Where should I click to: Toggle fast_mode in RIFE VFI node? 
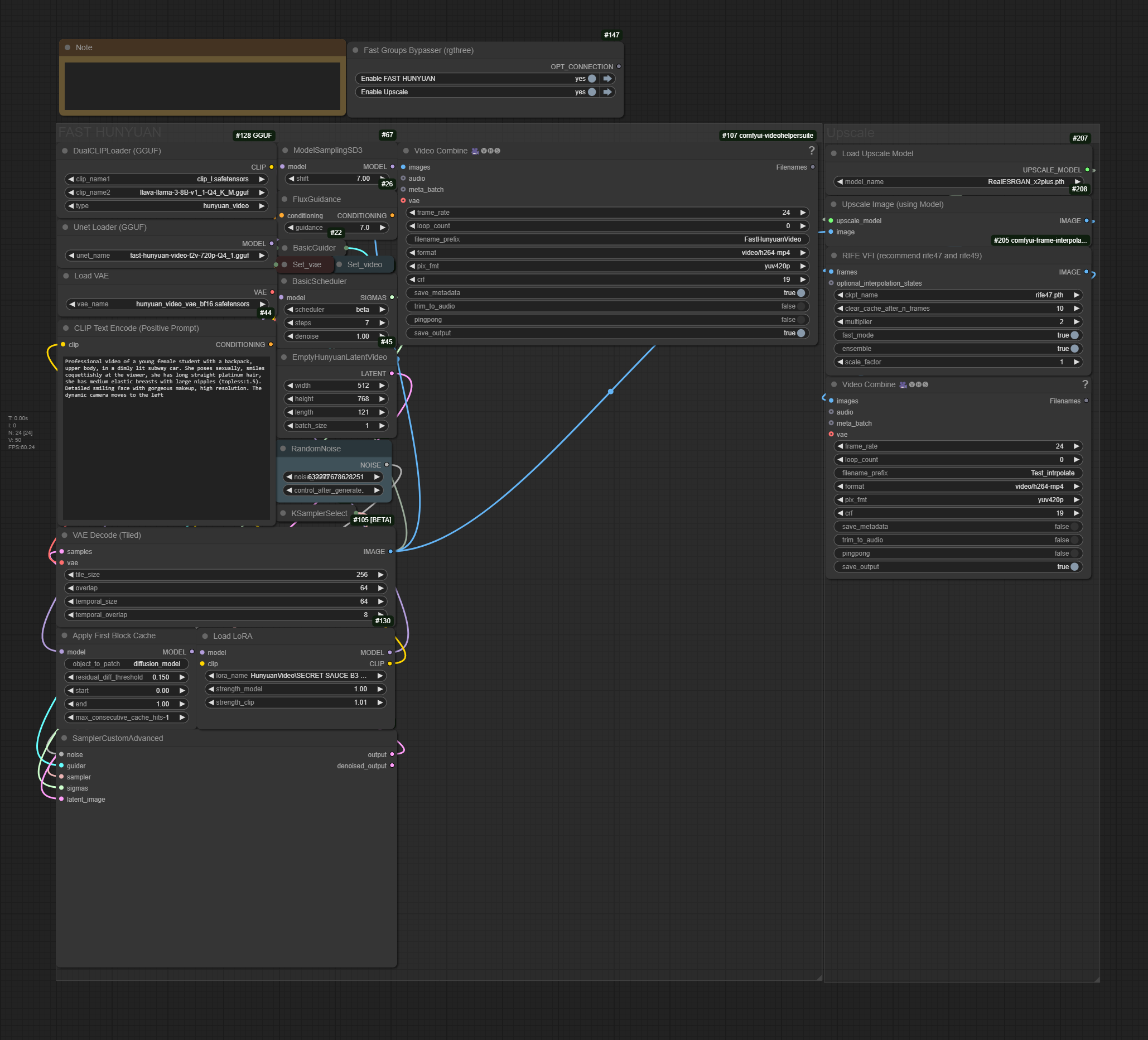pyautogui.click(x=1074, y=335)
